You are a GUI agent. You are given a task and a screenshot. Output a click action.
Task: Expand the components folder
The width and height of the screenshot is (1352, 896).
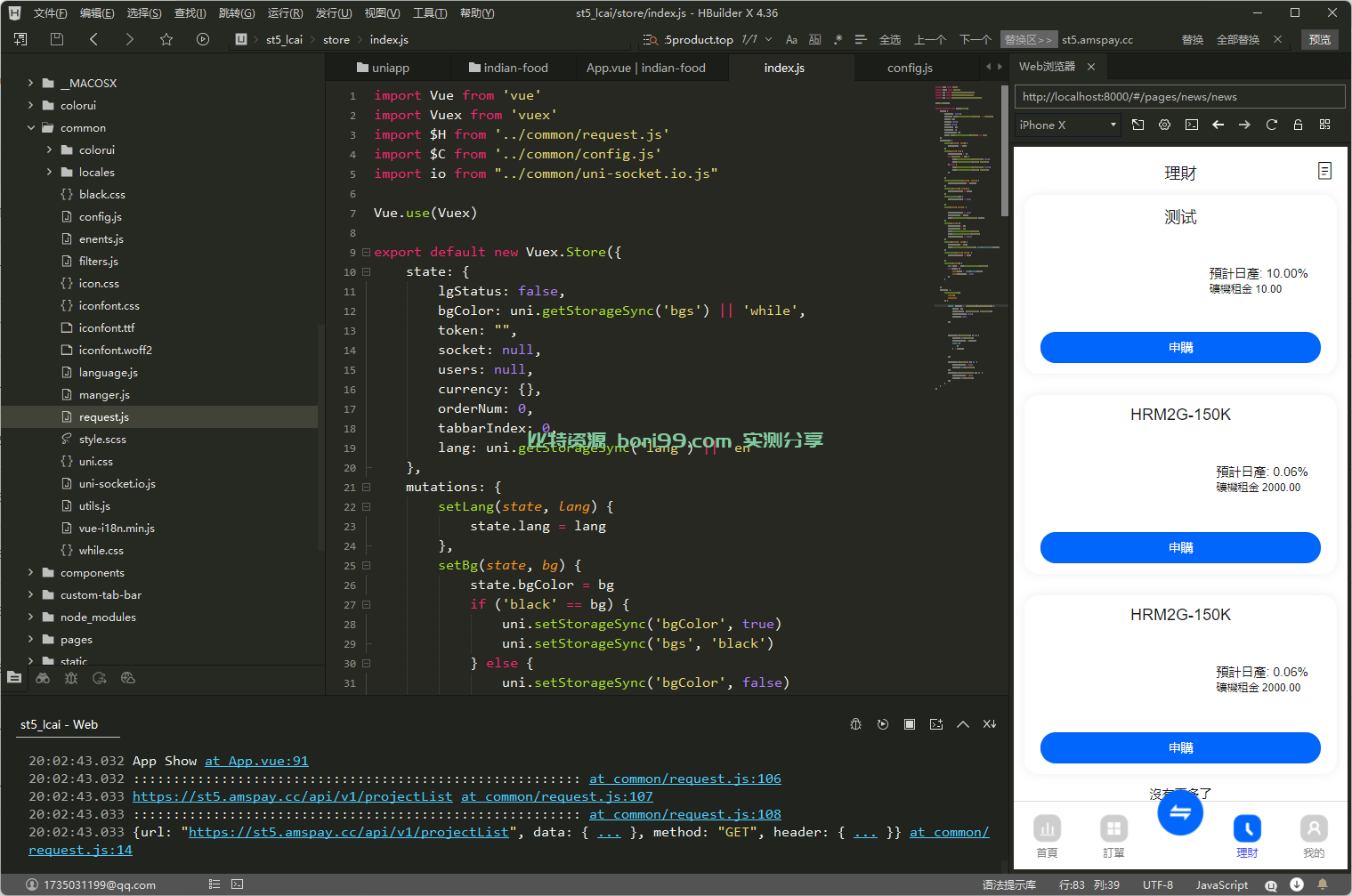click(30, 573)
